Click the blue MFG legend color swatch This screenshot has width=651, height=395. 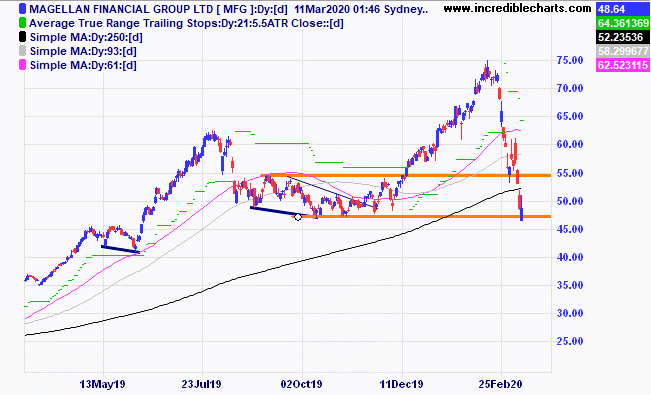click(22, 9)
